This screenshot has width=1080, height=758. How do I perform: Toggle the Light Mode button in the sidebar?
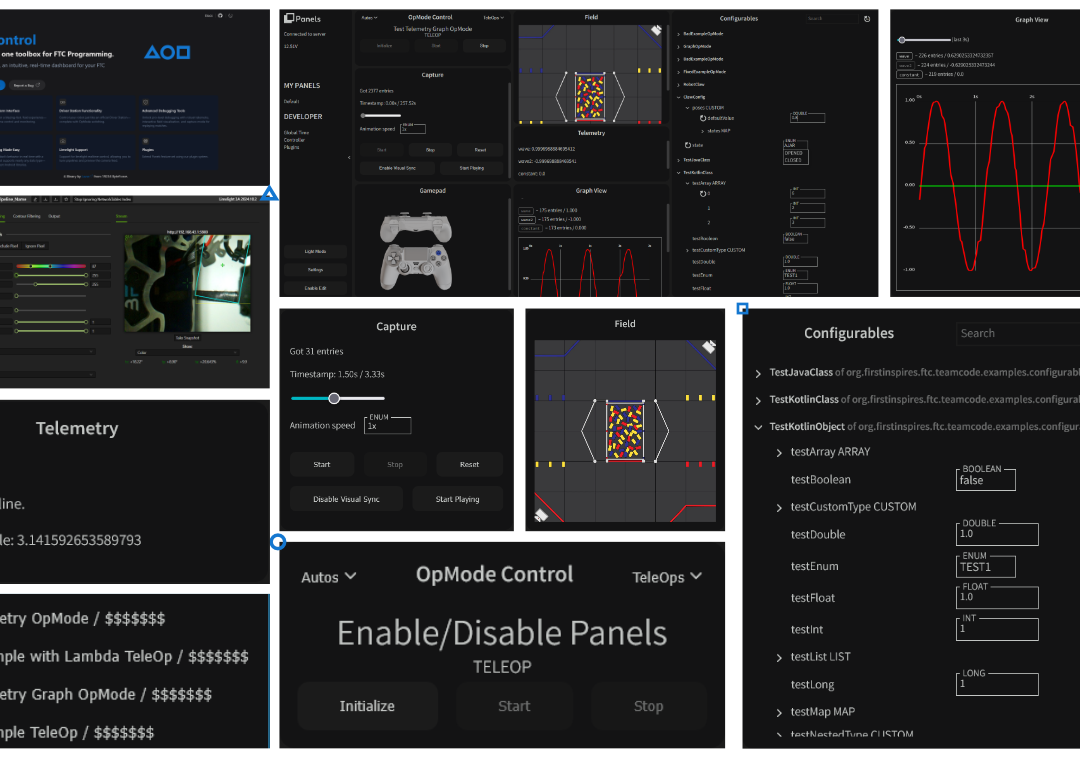tap(314, 251)
